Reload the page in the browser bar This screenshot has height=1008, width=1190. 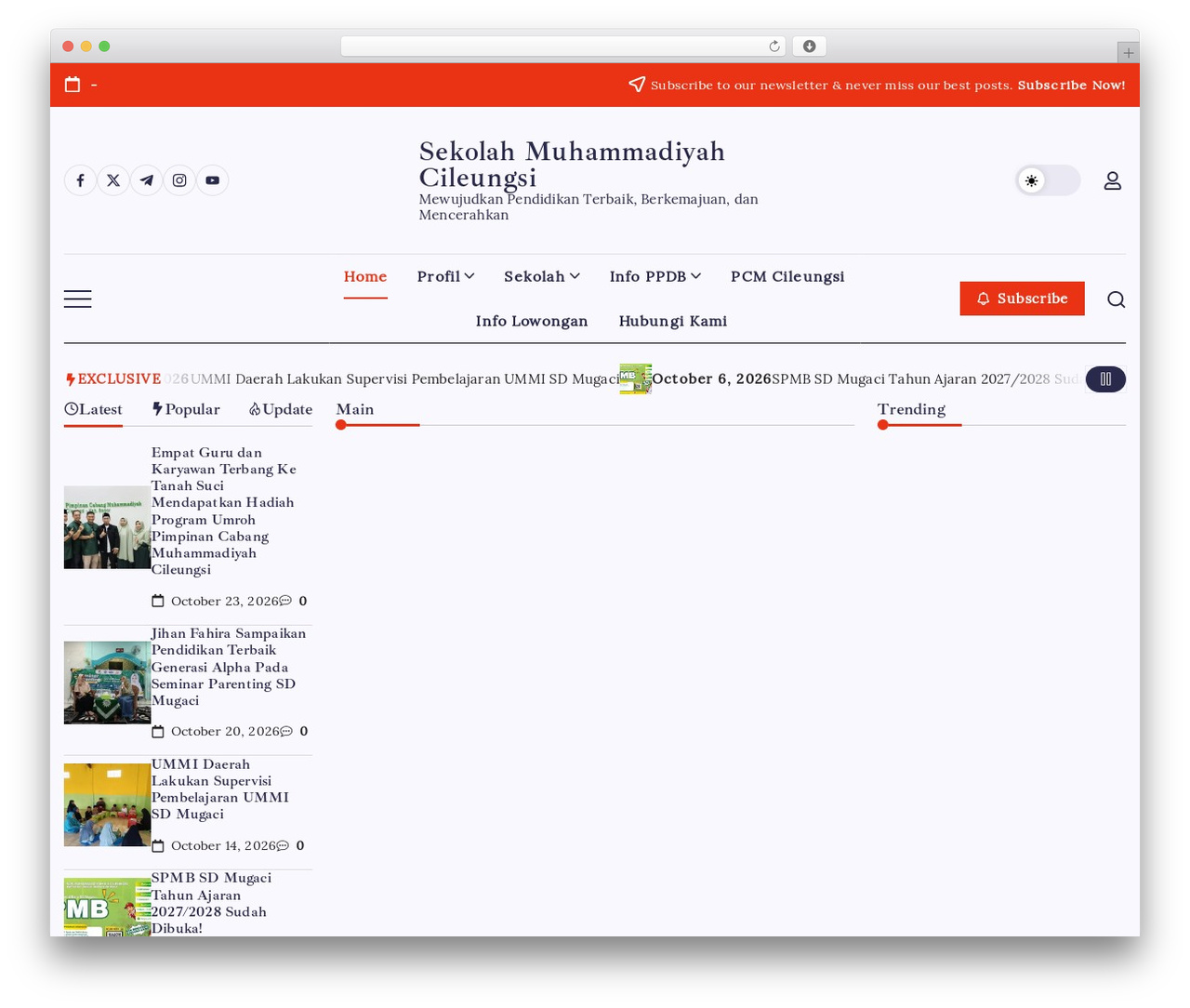pyautogui.click(x=774, y=46)
